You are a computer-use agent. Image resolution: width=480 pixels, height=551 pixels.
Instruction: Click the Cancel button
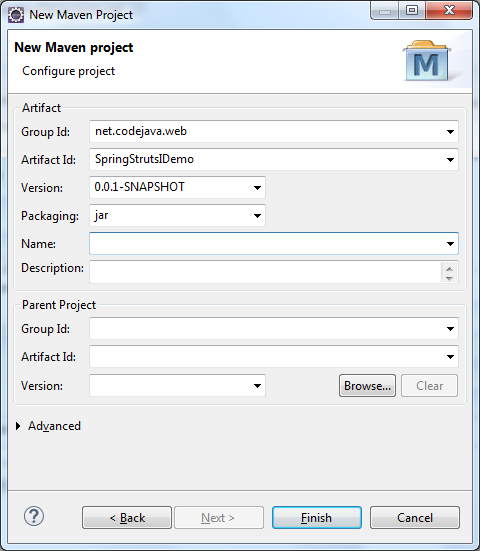pos(415,518)
